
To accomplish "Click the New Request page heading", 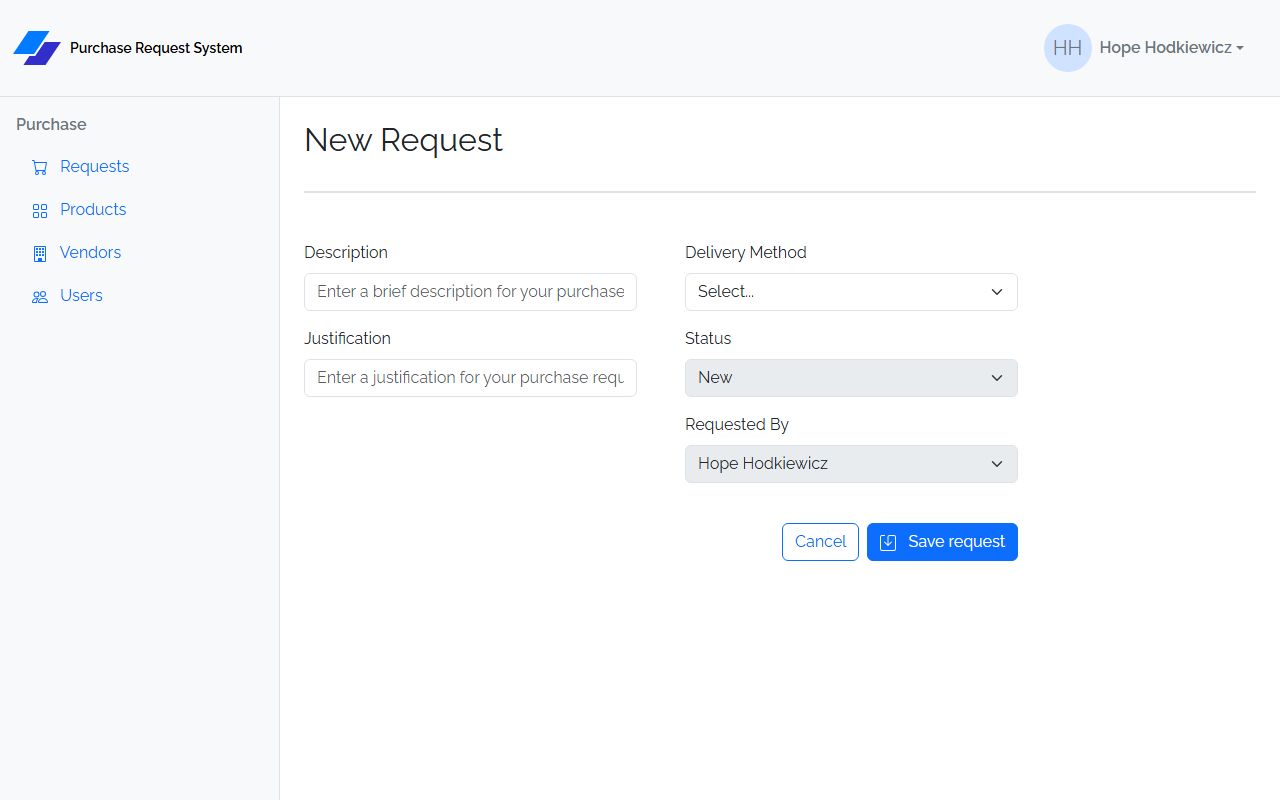I will point(403,140).
